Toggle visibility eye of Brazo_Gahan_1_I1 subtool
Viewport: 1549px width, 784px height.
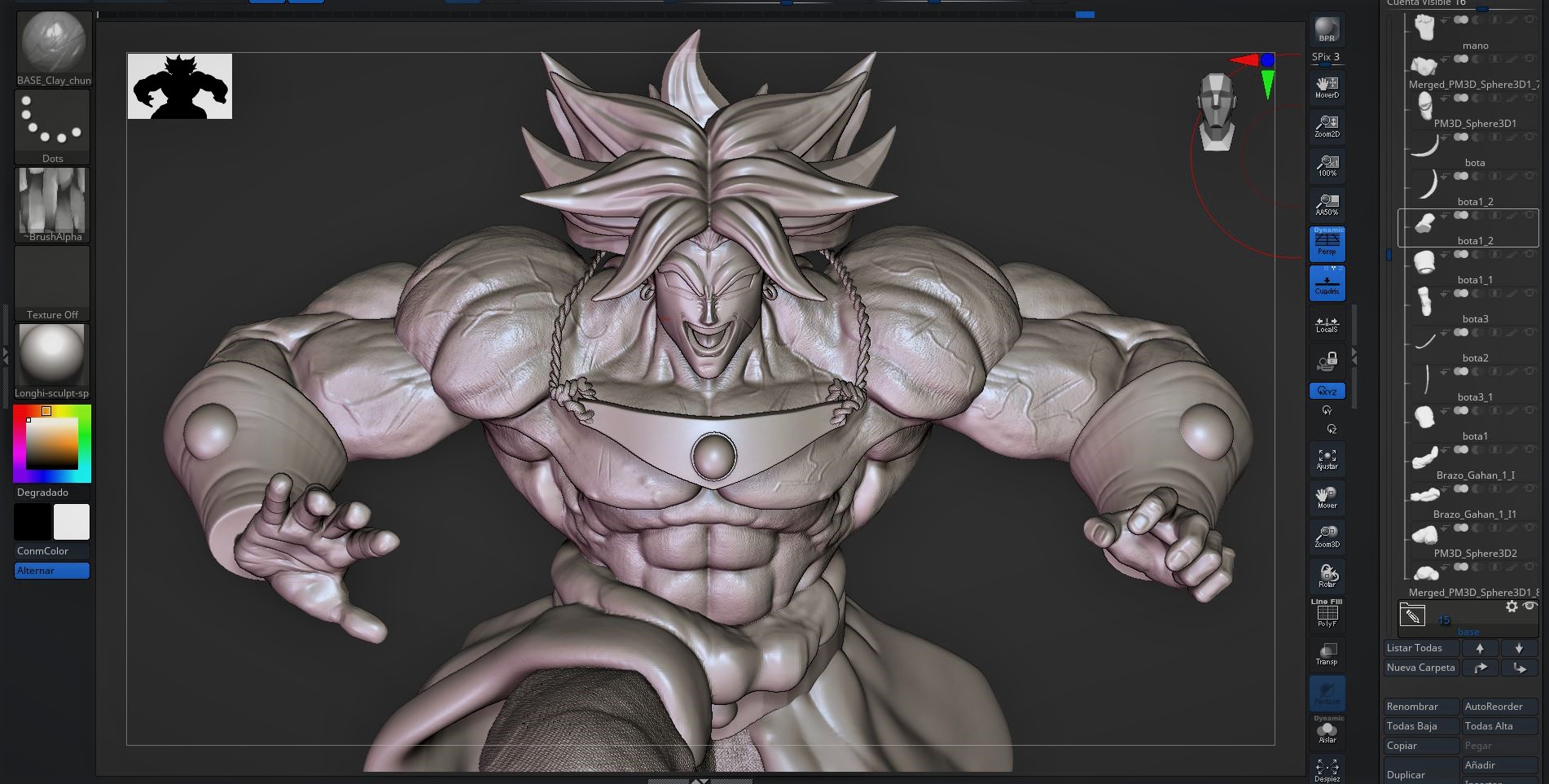pyautogui.click(x=1531, y=488)
